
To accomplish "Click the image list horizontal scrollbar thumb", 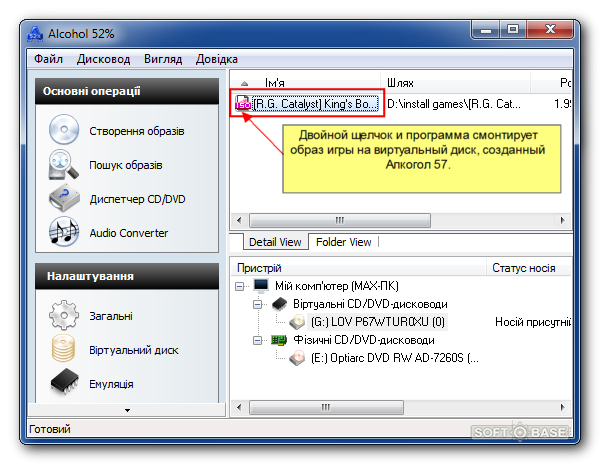I will pos(340,220).
